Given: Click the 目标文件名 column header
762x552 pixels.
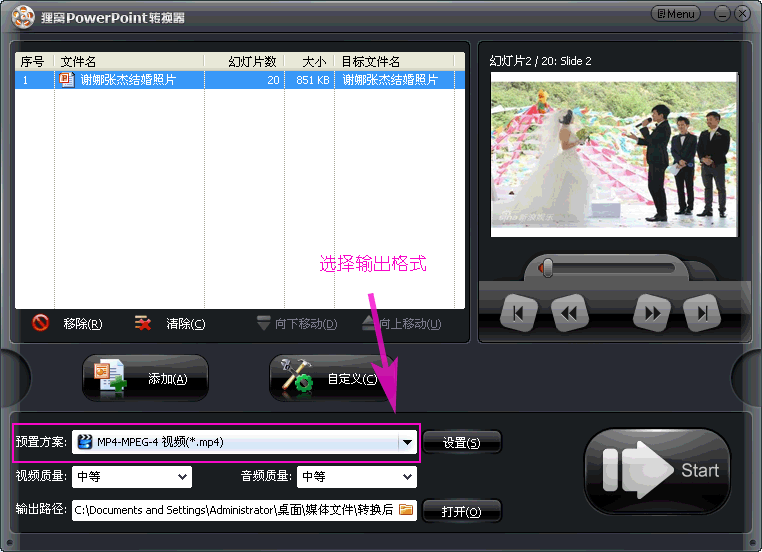Looking at the screenshot, I should tap(394, 61).
